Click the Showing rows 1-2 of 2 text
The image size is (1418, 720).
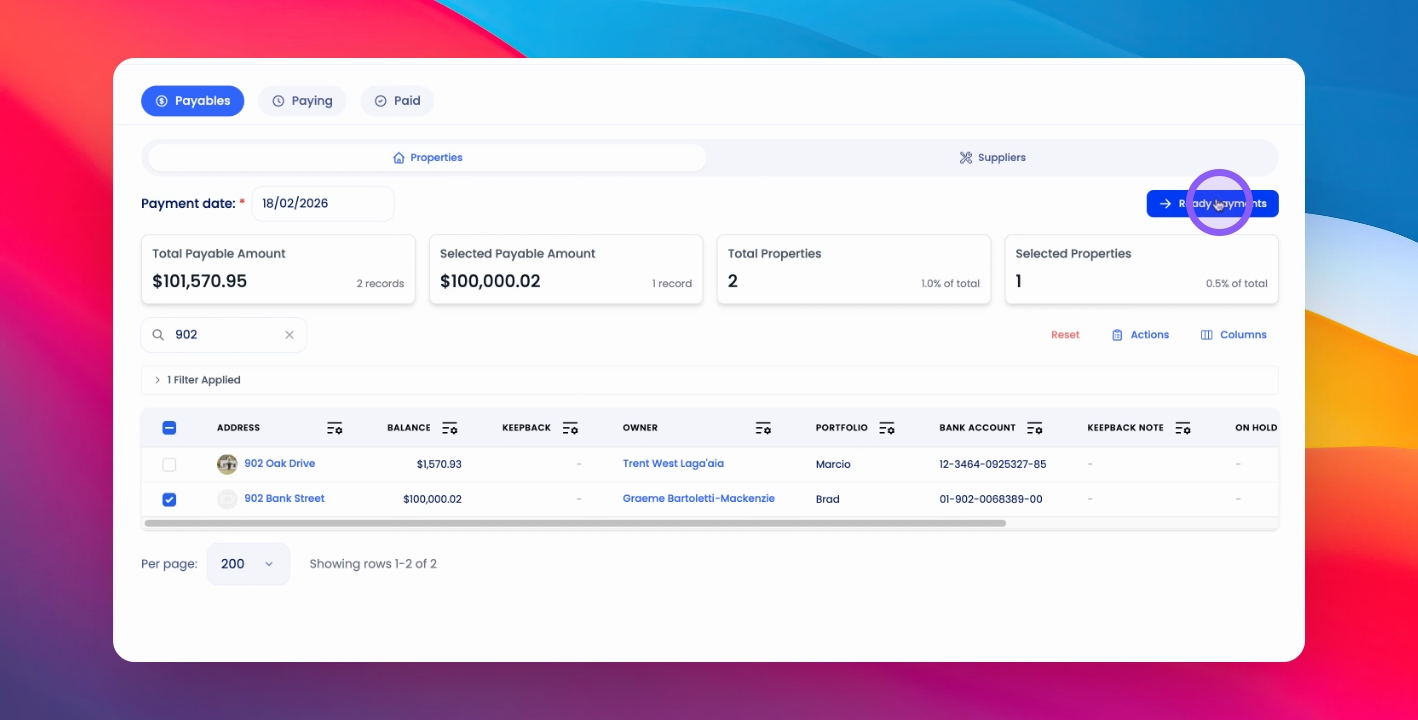(x=373, y=564)
